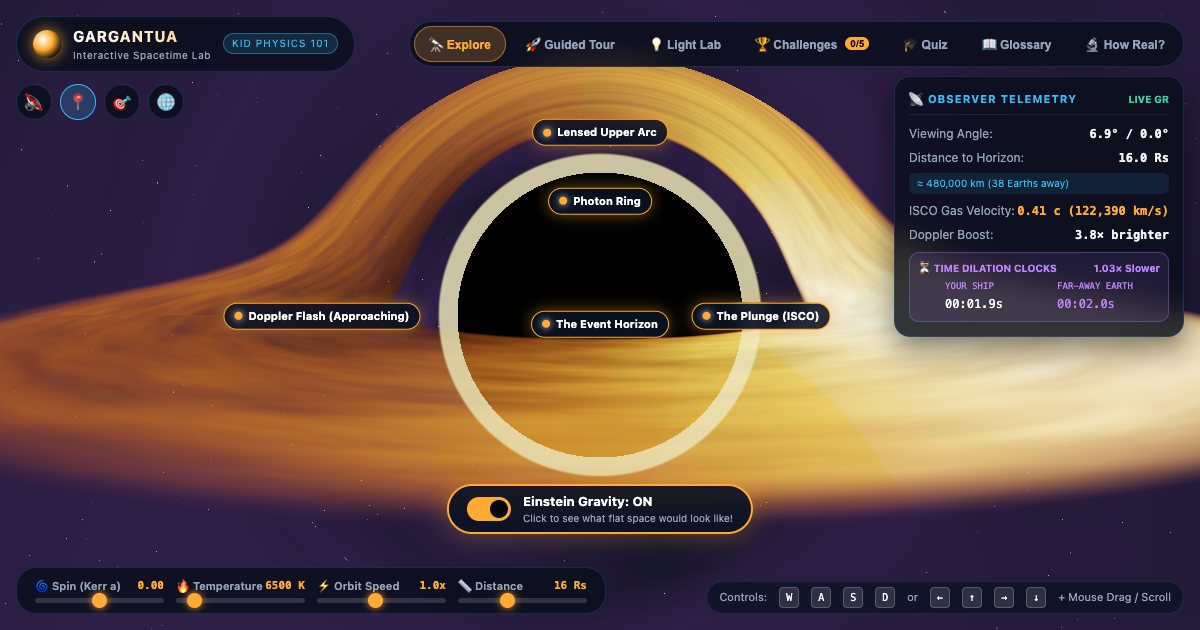
Task: Click the Interactive Spacetime Lab subtitle
Action: pos(141,56)
